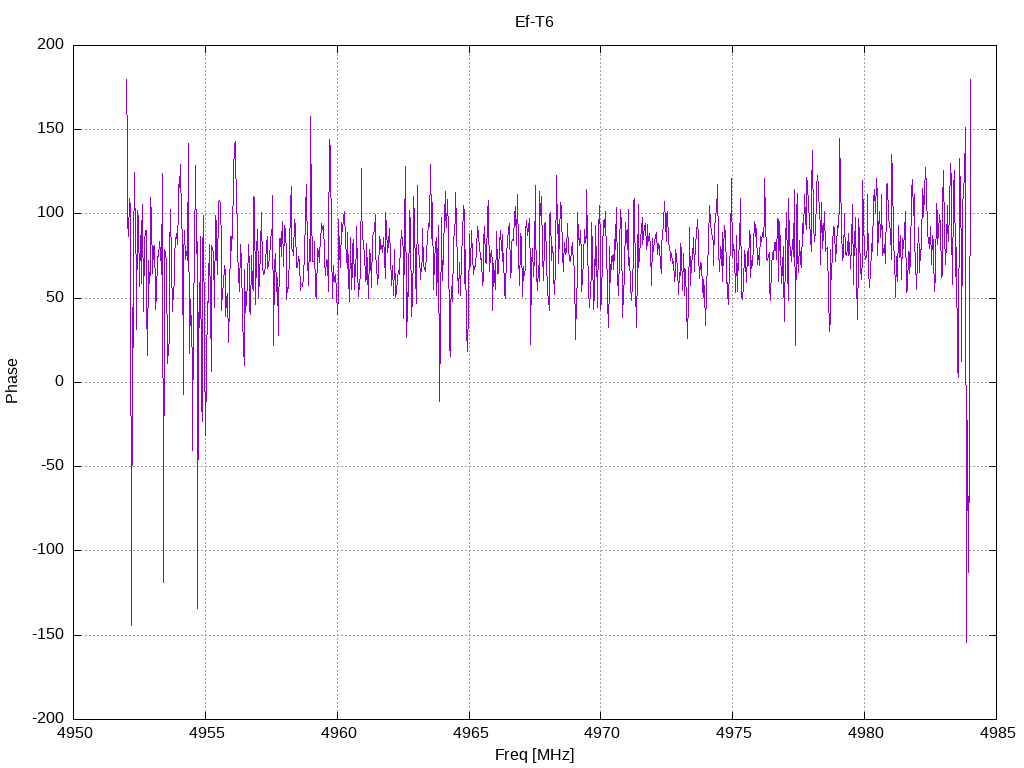Click the Phase y-axis label
This screenshot has height=768, width=1024.
pos(12,381)
